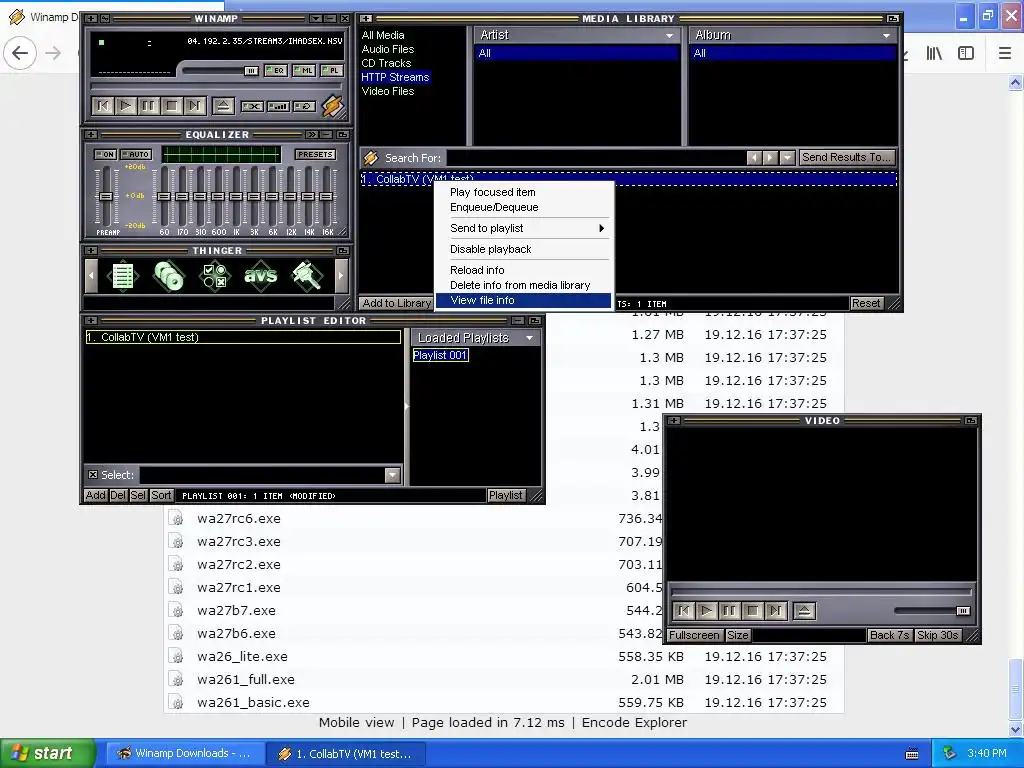Click playlist Add button
Screen dimensions: 1024x768
pyautogui.click(x=95, y=495)
